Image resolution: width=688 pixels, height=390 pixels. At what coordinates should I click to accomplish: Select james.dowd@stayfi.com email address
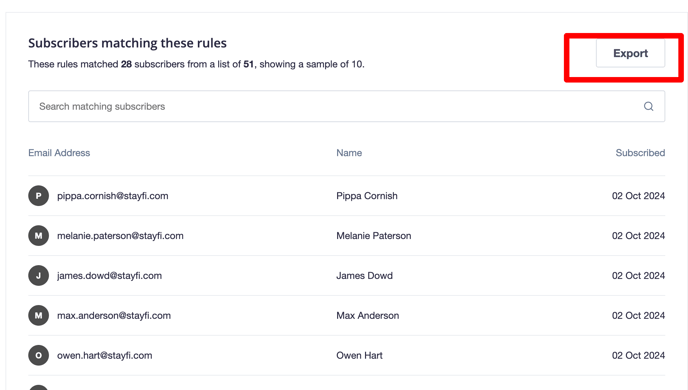coord(110,276)
